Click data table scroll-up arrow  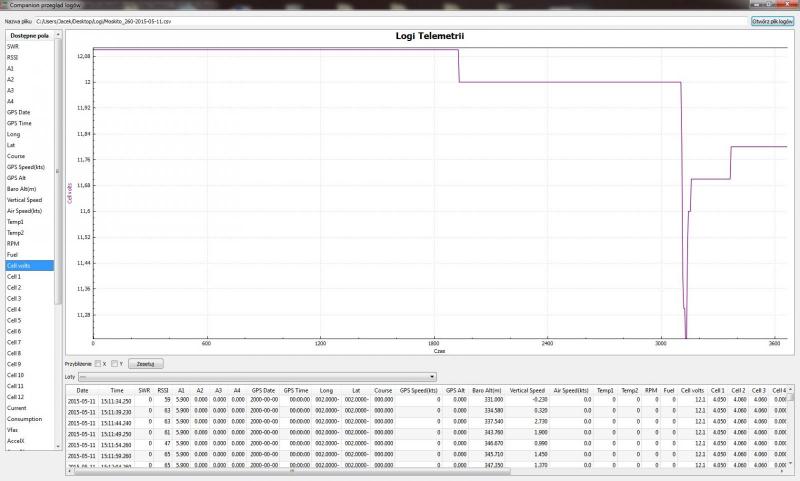pos(791,389)
